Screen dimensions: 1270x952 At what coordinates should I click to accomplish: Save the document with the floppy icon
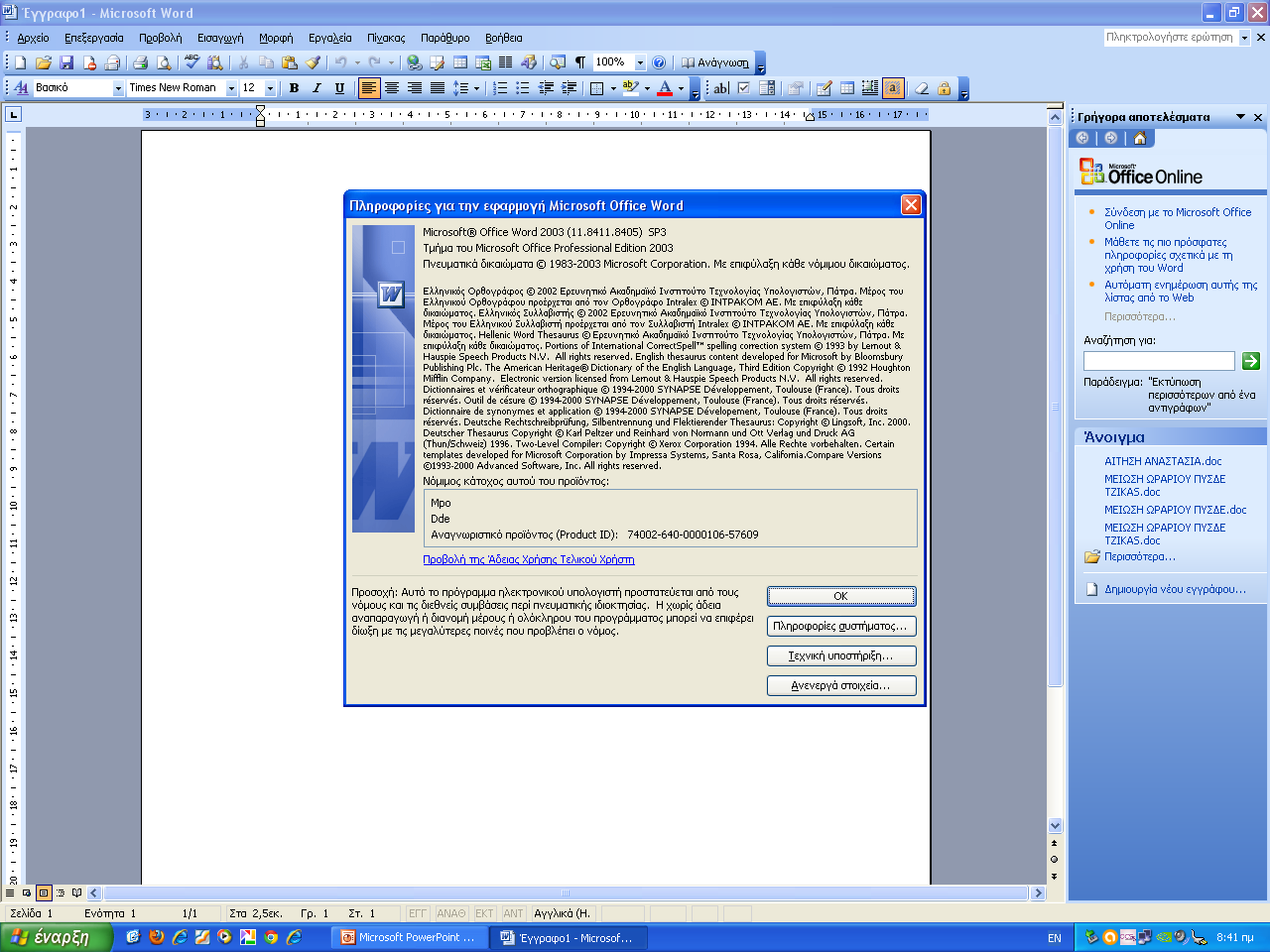pyautogui.click(x=66, y=62)
